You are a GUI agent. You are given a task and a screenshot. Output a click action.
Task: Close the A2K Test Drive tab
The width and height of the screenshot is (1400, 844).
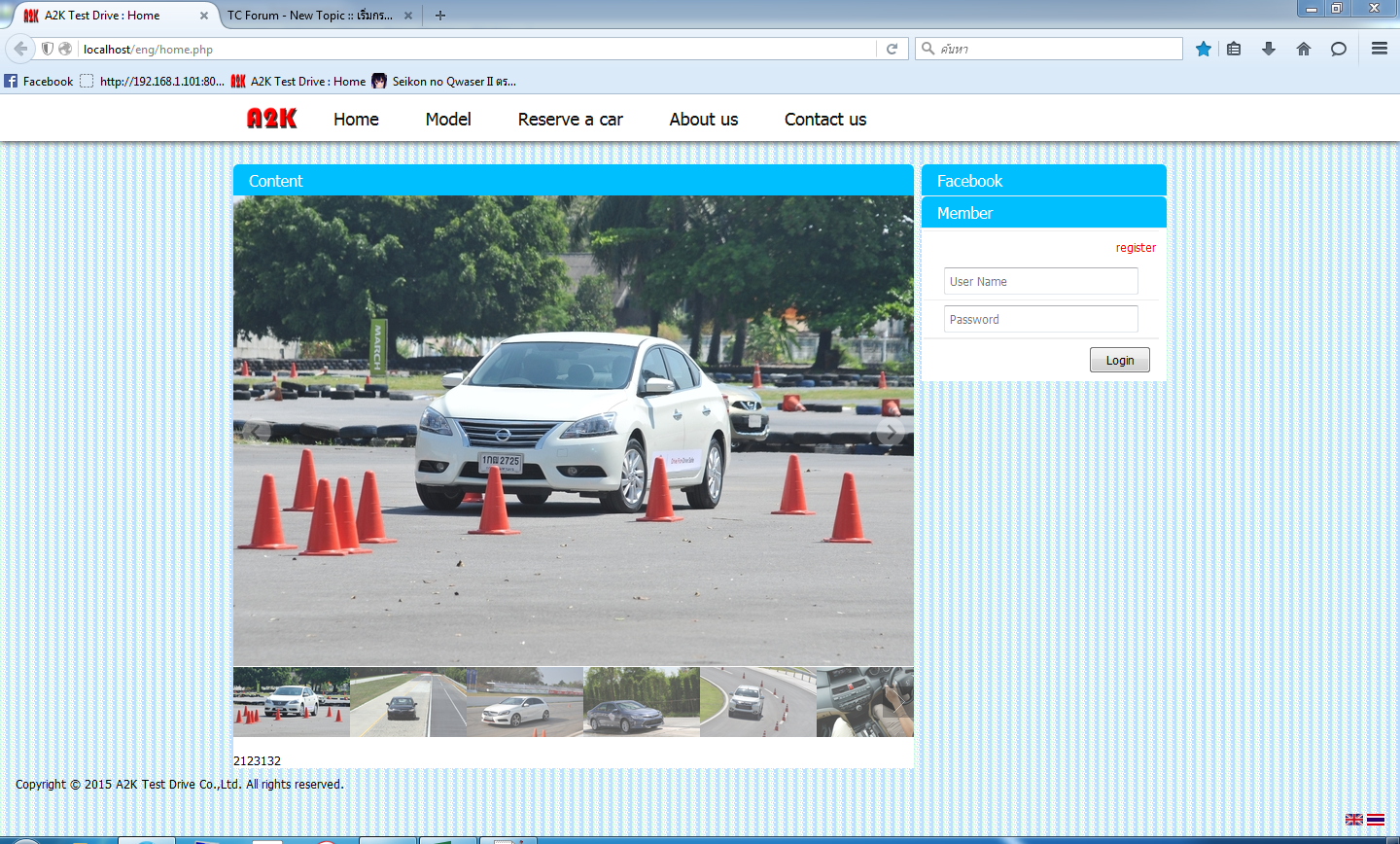pos(204,16)
